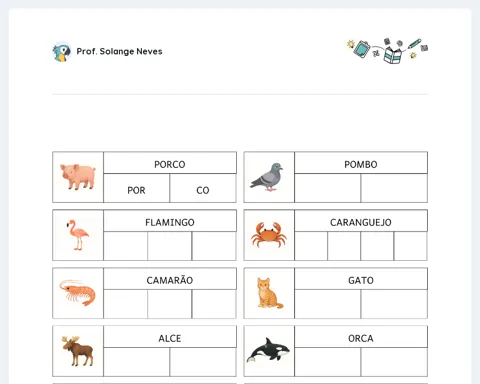Select the pigeon picture

[267, 177]
